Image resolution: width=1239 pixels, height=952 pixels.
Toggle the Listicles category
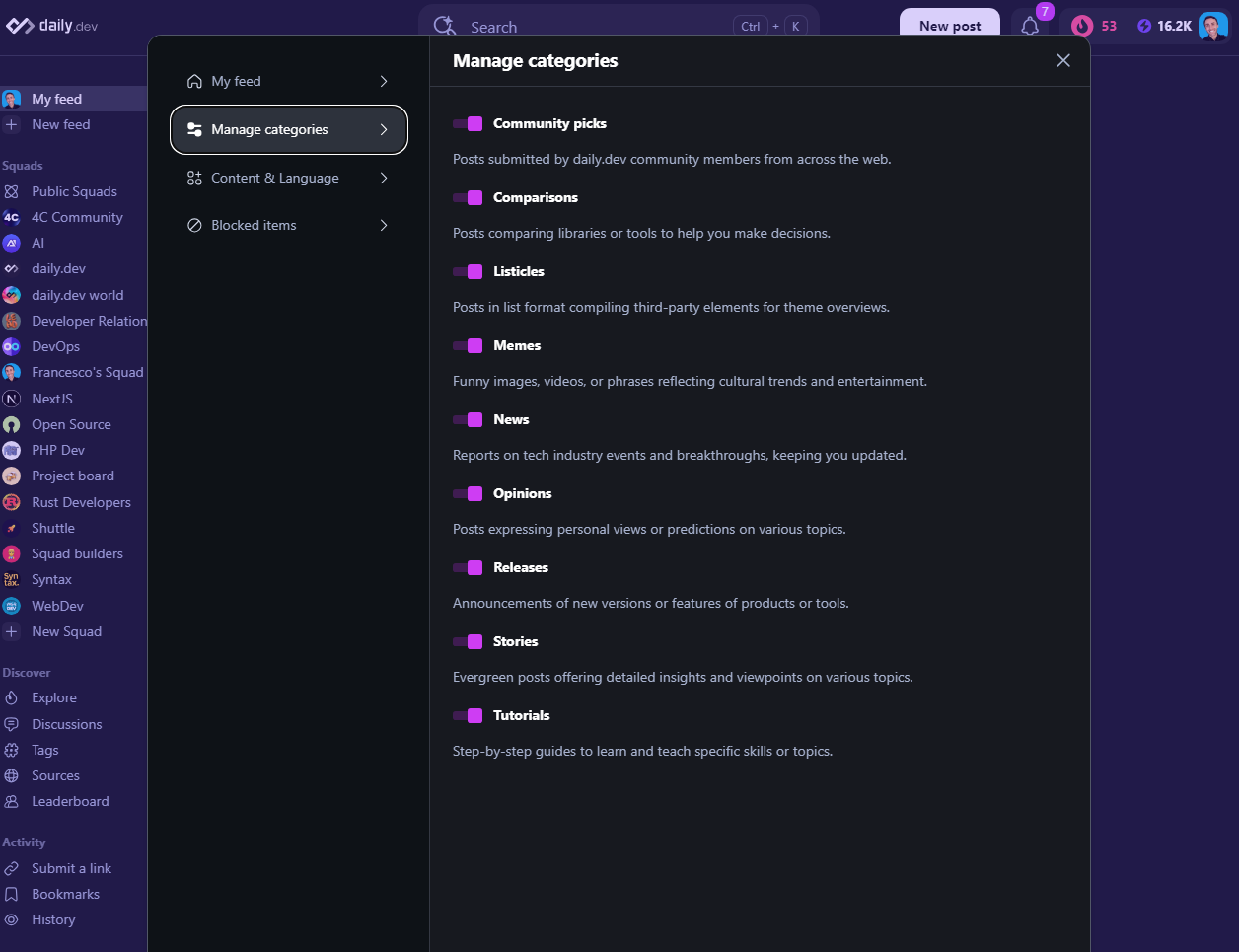pyautogui.click(x=468, y=271)
